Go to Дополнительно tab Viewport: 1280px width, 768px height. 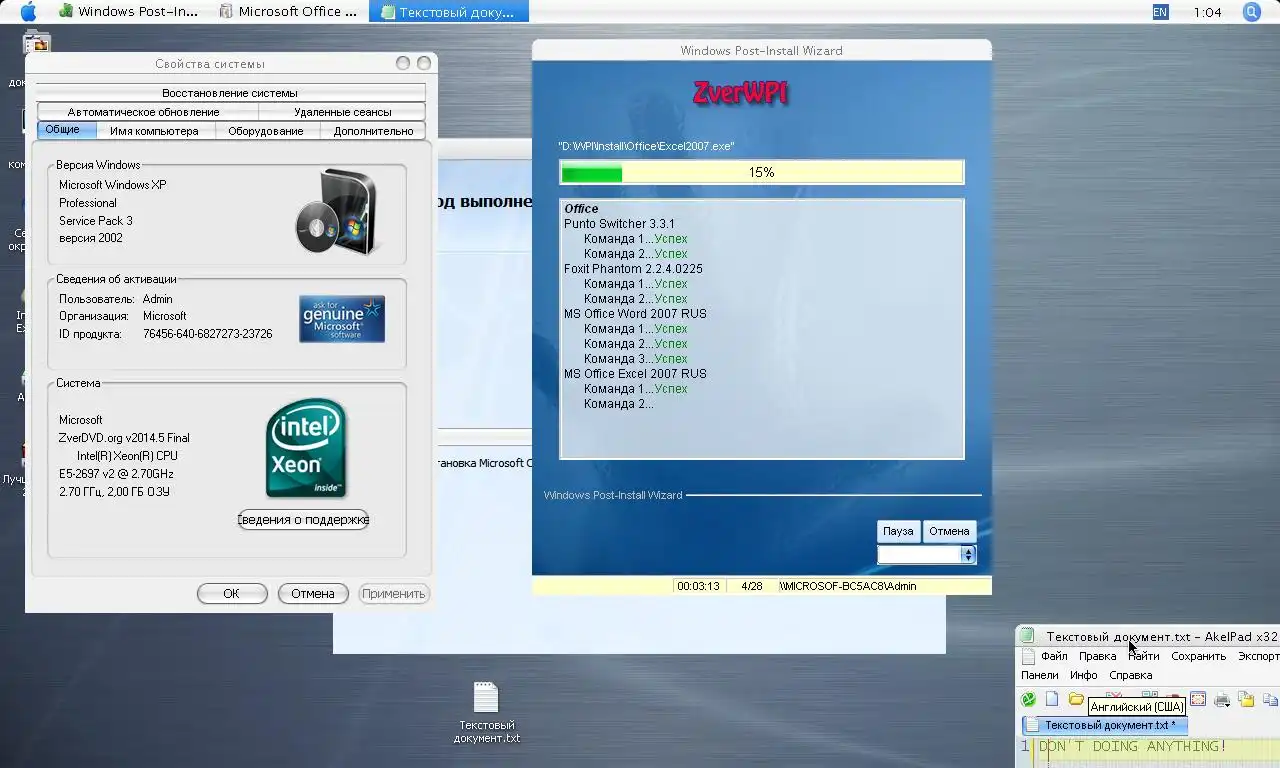click(x=373, y=131)
